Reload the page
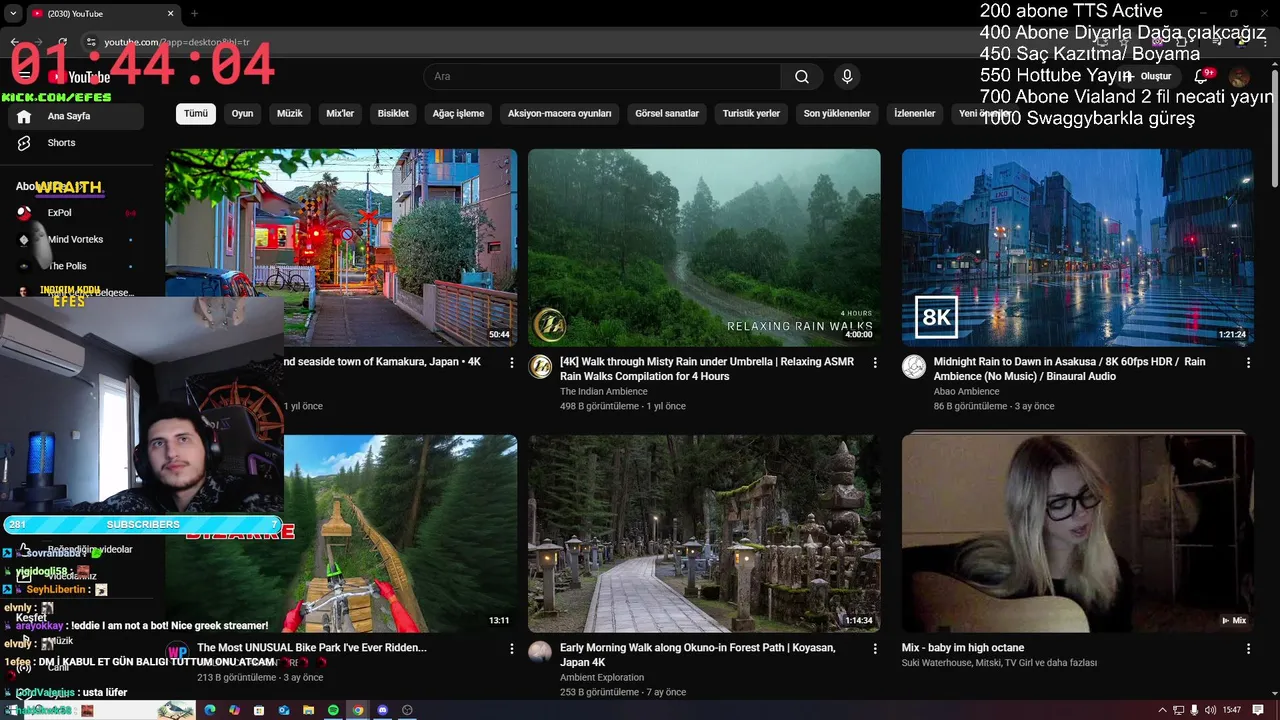 (62, 42)
